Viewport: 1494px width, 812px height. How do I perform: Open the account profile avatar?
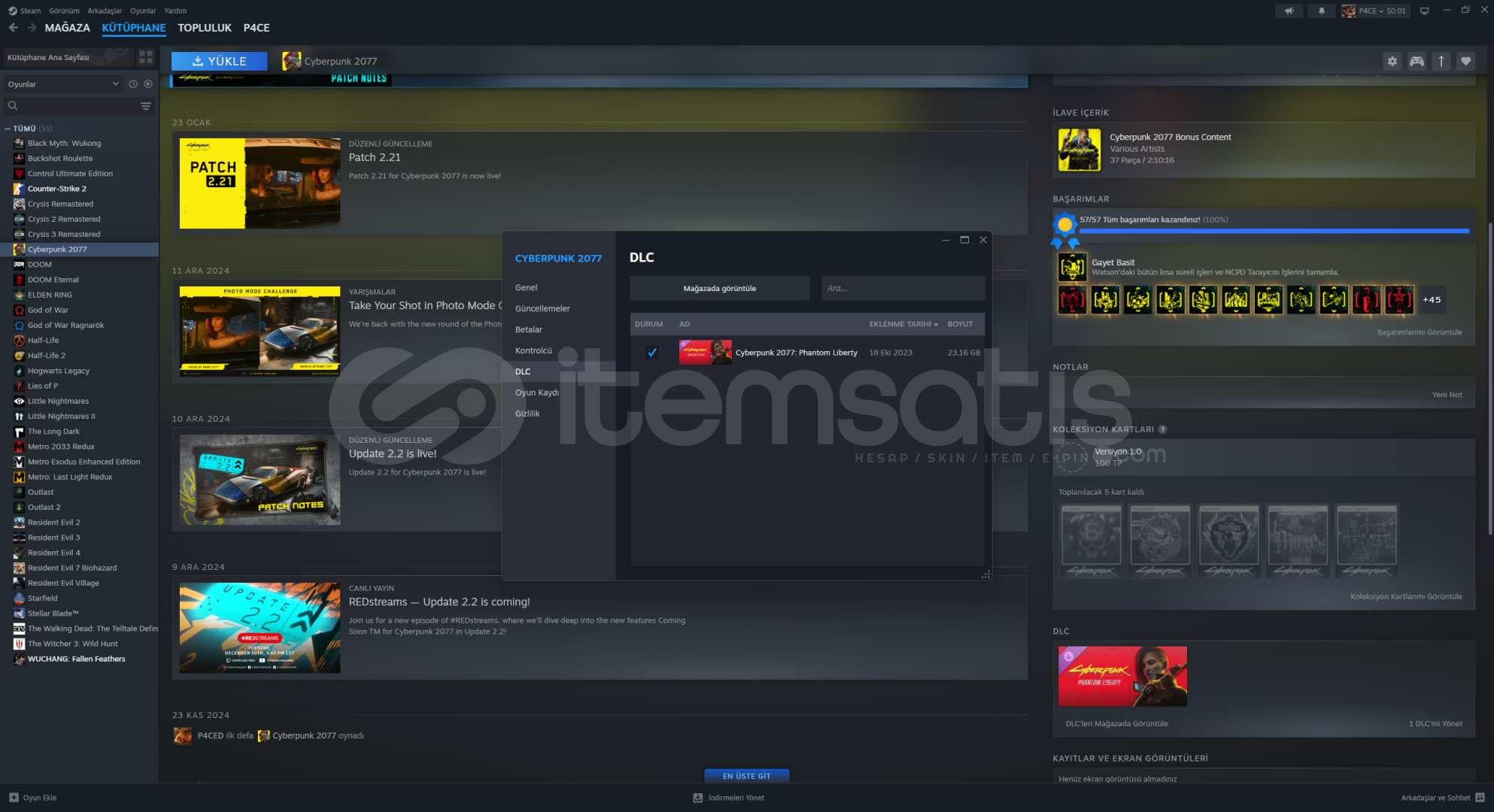tap(1348, 11)
